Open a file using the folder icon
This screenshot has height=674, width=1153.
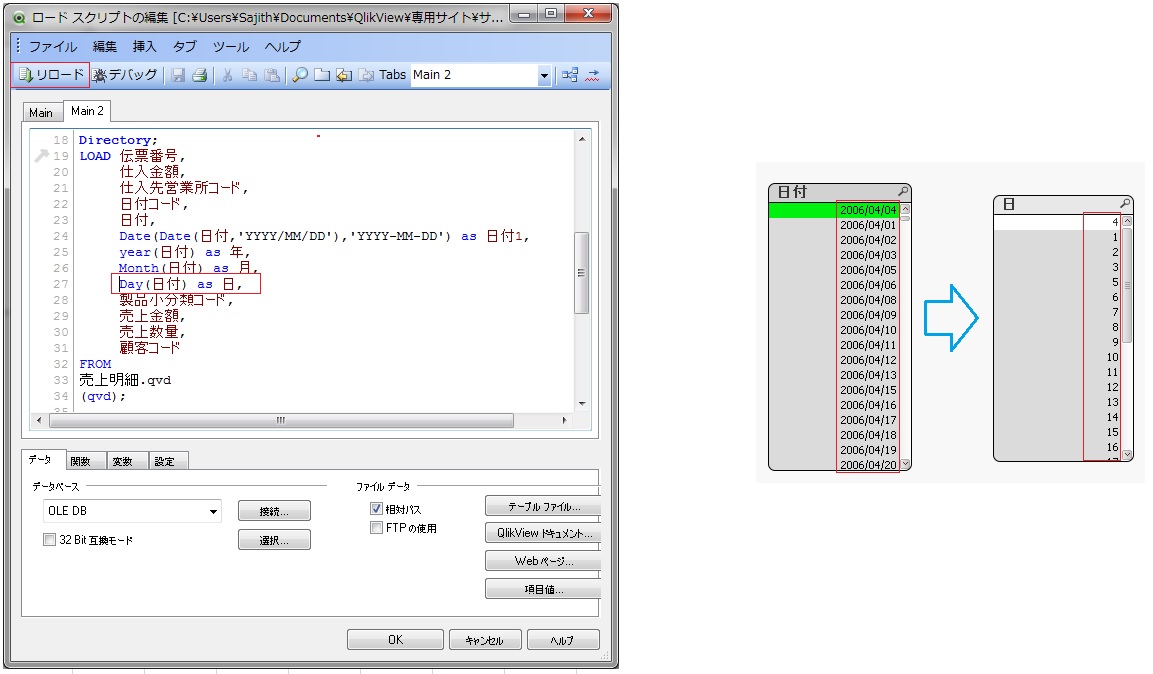[x=320, y=75]
